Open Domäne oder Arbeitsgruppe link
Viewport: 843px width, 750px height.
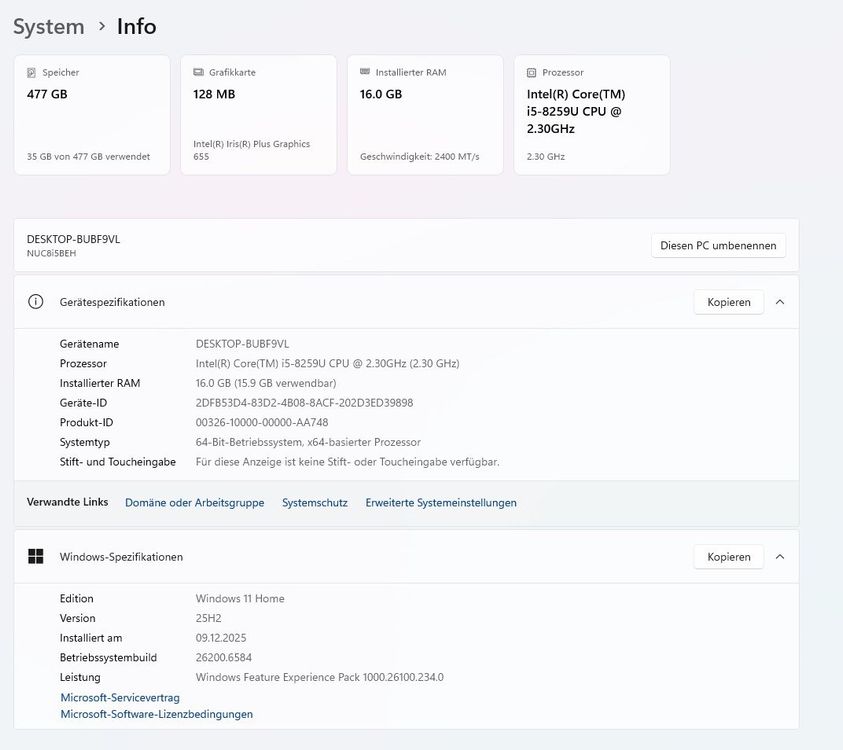194,503
